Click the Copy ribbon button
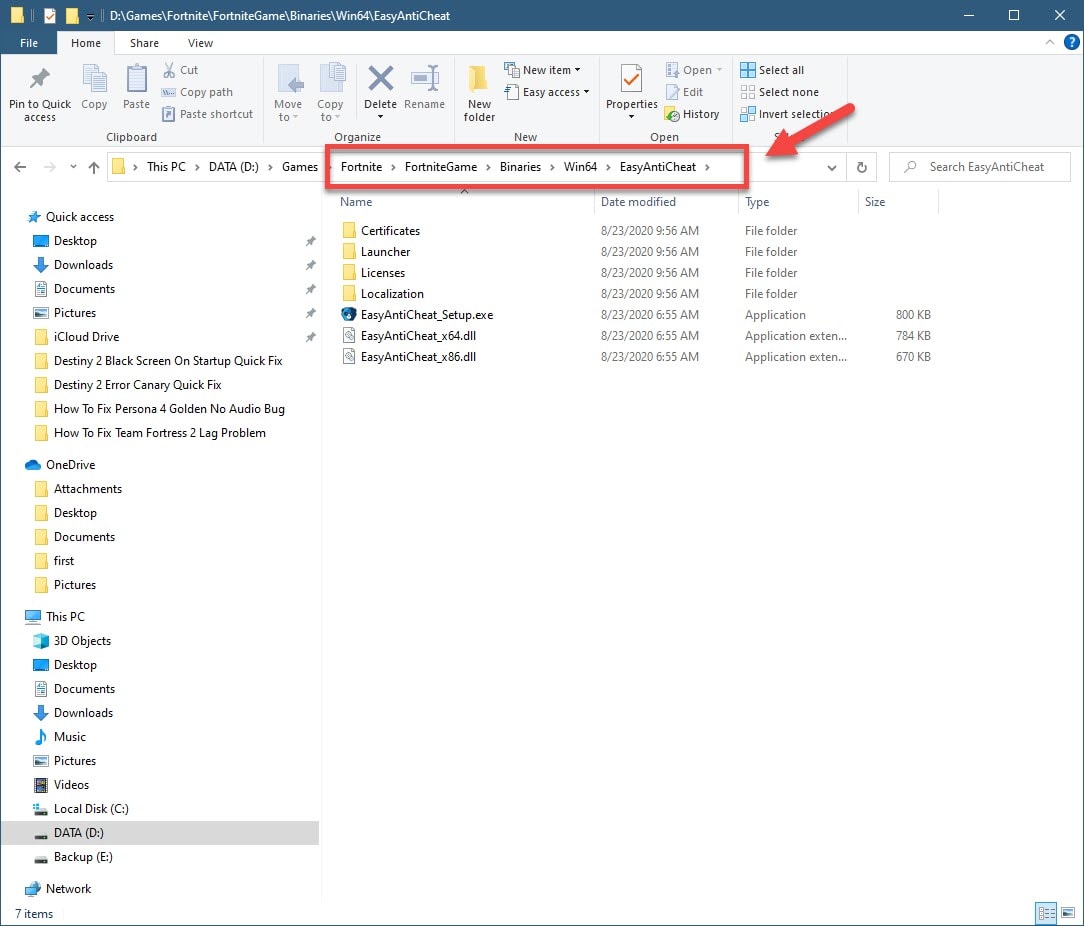 point(94,87)
